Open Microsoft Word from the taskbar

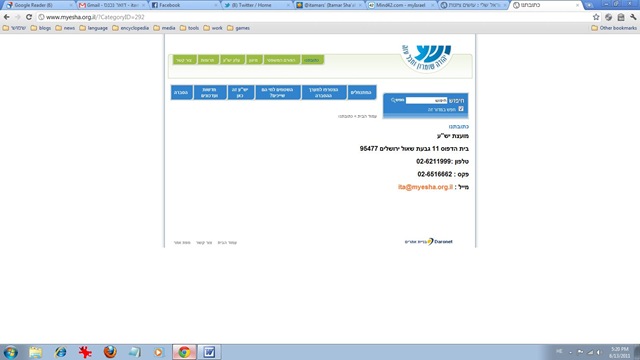click(x=209, y=352)
